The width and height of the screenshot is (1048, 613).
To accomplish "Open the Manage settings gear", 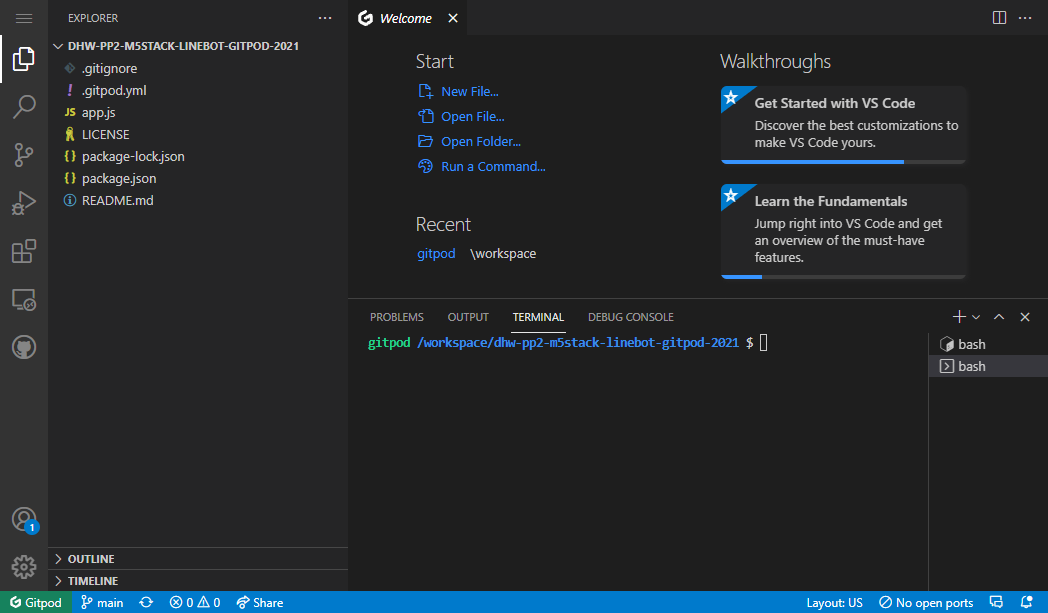I will (23, 567).
